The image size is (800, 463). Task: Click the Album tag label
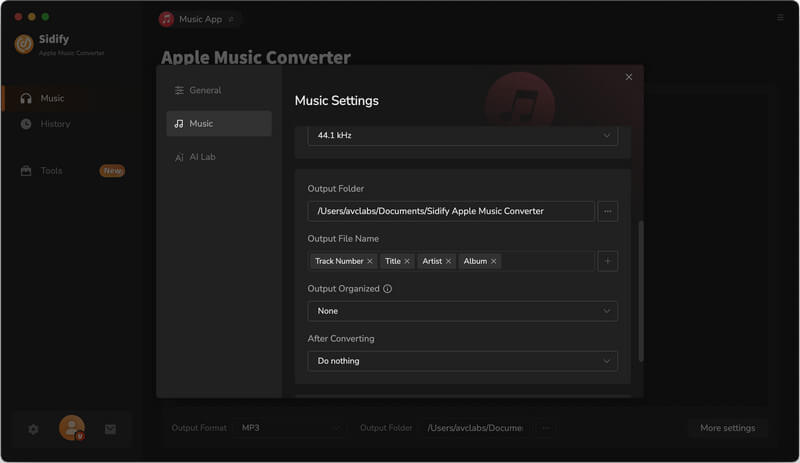pos(475,261)
